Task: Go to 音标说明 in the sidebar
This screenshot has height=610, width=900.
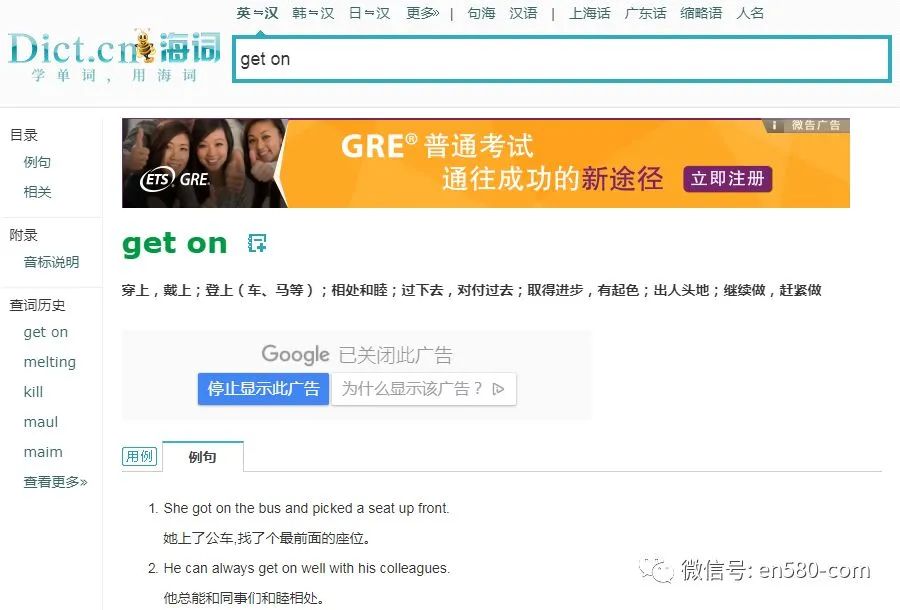Action: (51, 262)
